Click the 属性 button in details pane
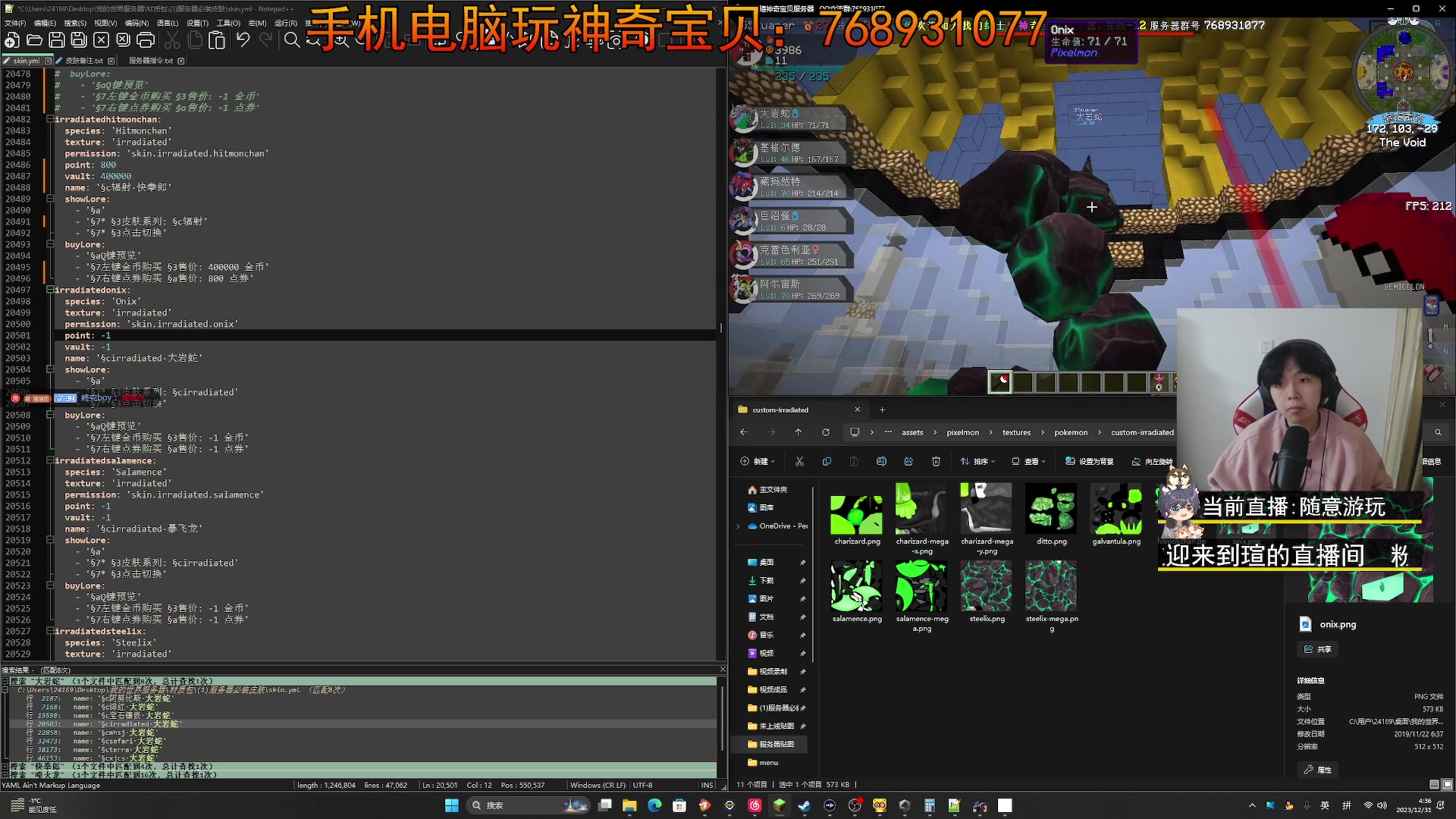This screenshot has width=1456, height=819. click(1318, 770)
